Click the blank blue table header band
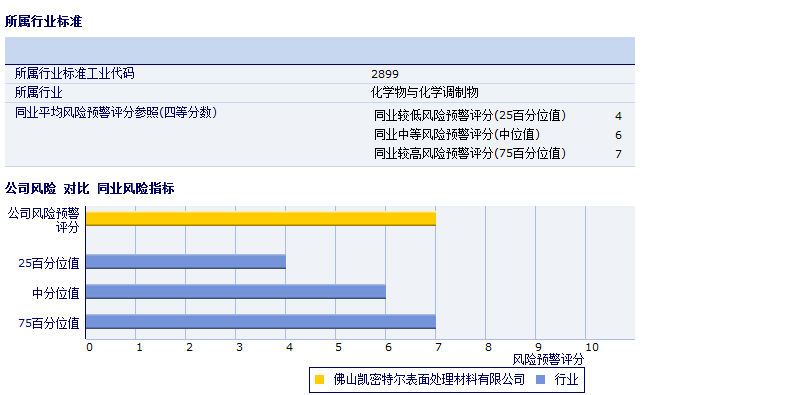 (320, 51)
